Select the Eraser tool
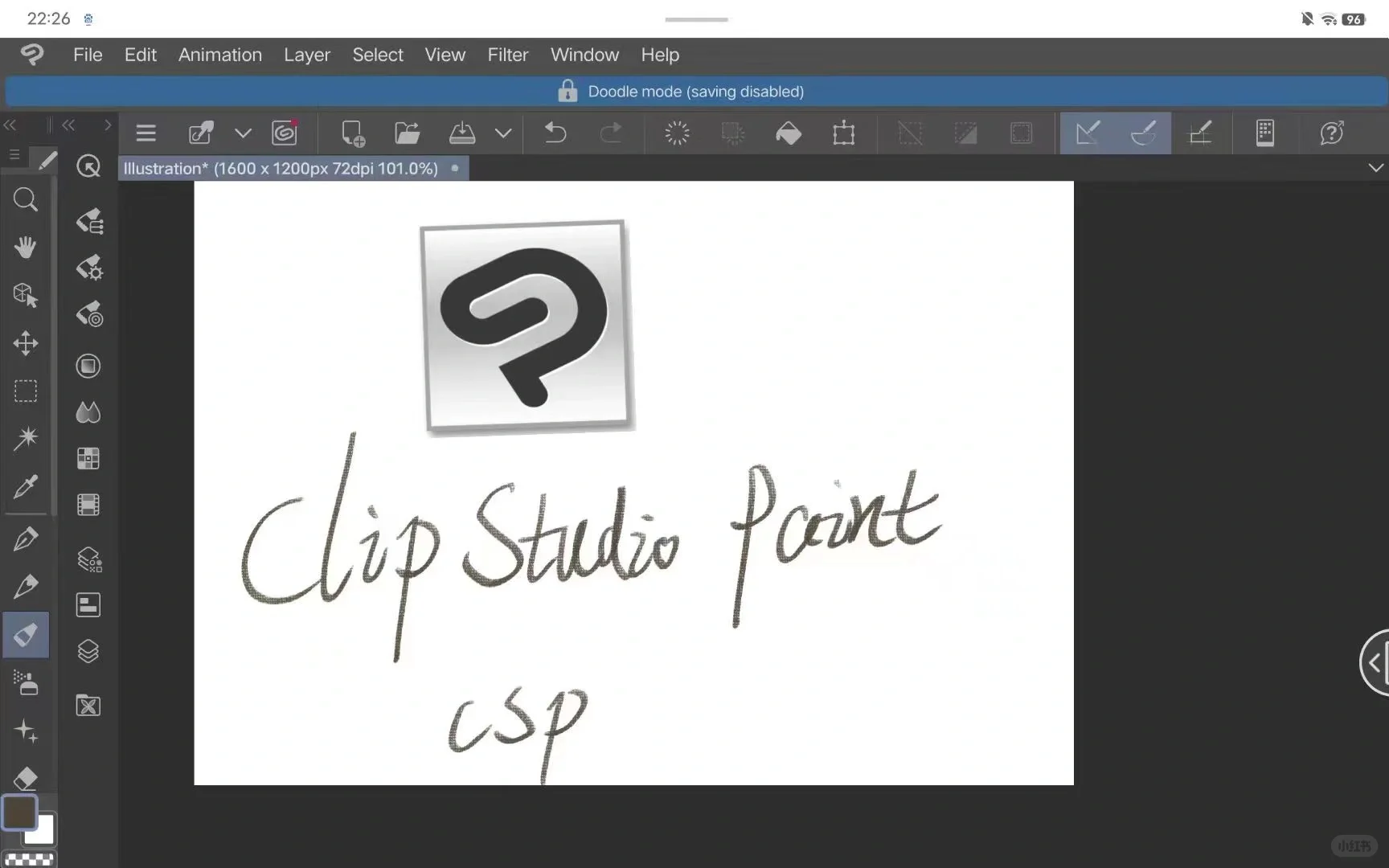The height and width of the screenshot is (868, 1389). coord(26,778)
